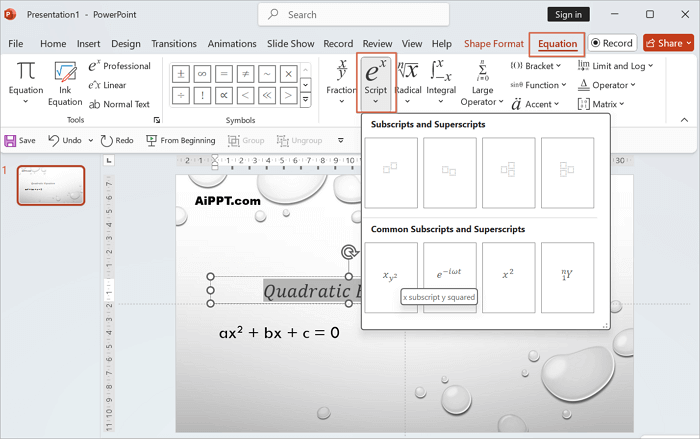Switch equation to Professional format
700x439 pixels.
[x=120, y=66]
